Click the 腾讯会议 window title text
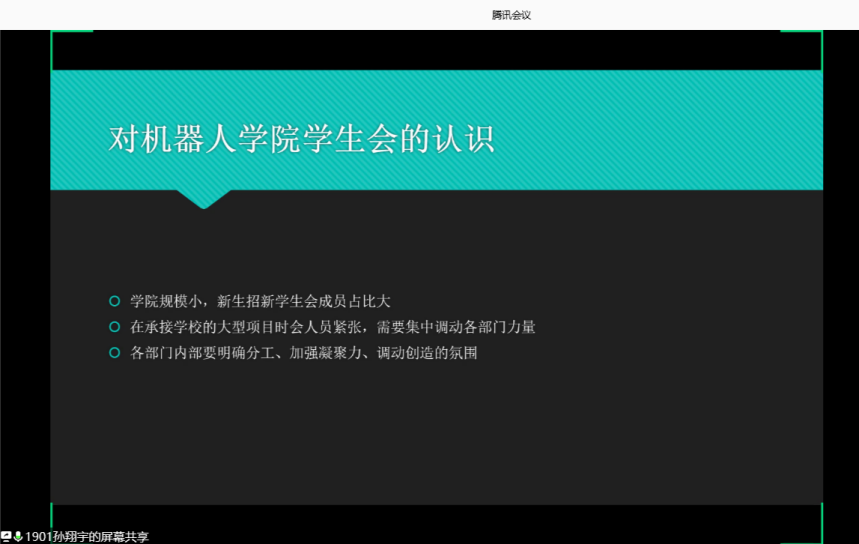The width and height of the screenshot is (859, 544). 511,15
